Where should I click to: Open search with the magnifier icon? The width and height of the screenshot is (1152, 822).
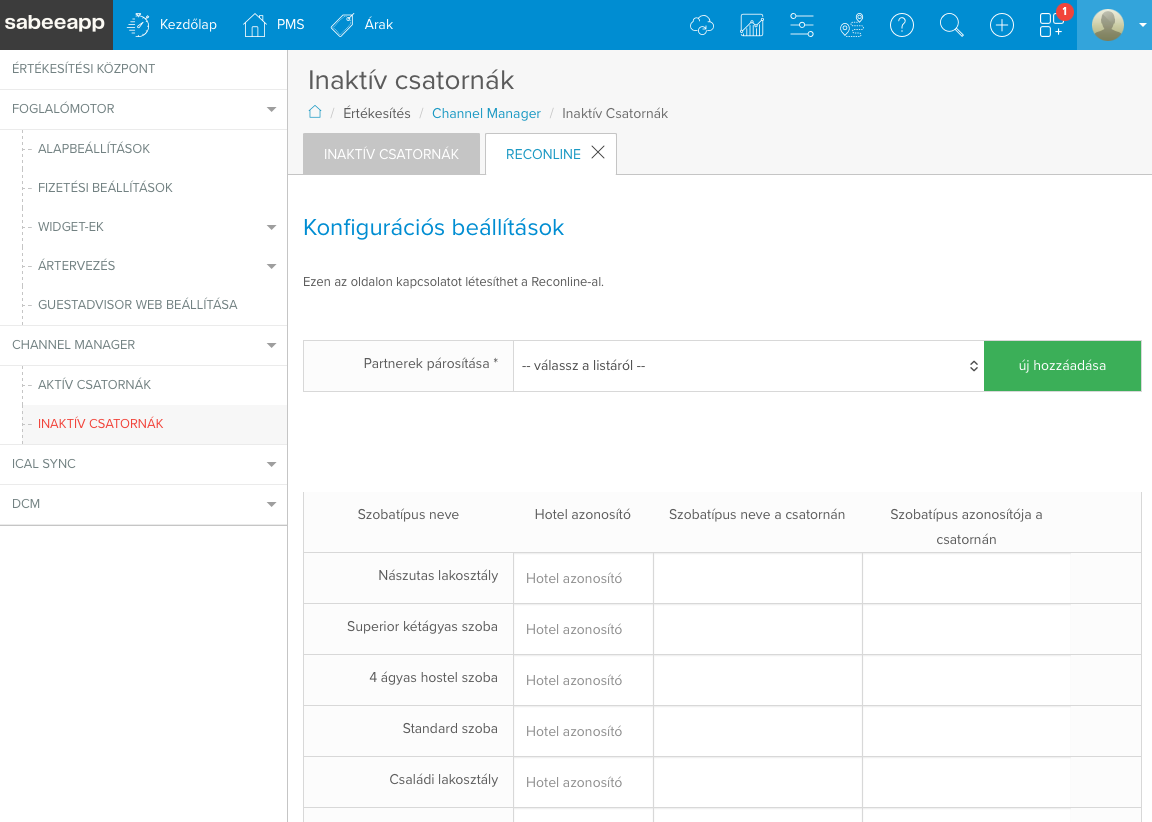pyautogui.click(x=952, y=25)
